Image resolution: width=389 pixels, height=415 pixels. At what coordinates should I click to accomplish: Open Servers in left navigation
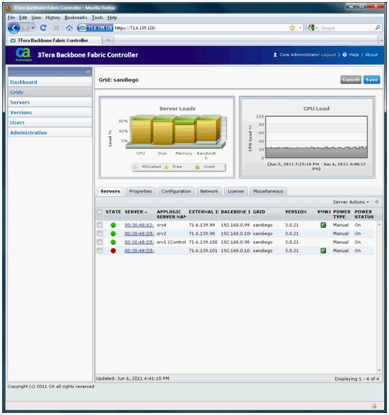[50, 102]
